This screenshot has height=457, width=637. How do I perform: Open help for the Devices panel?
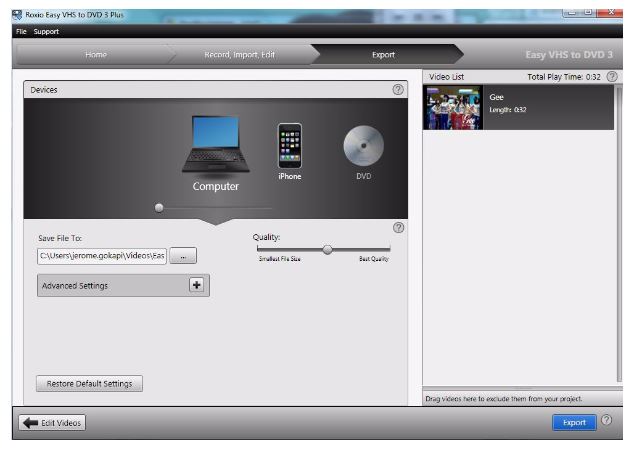click(398, 89)
